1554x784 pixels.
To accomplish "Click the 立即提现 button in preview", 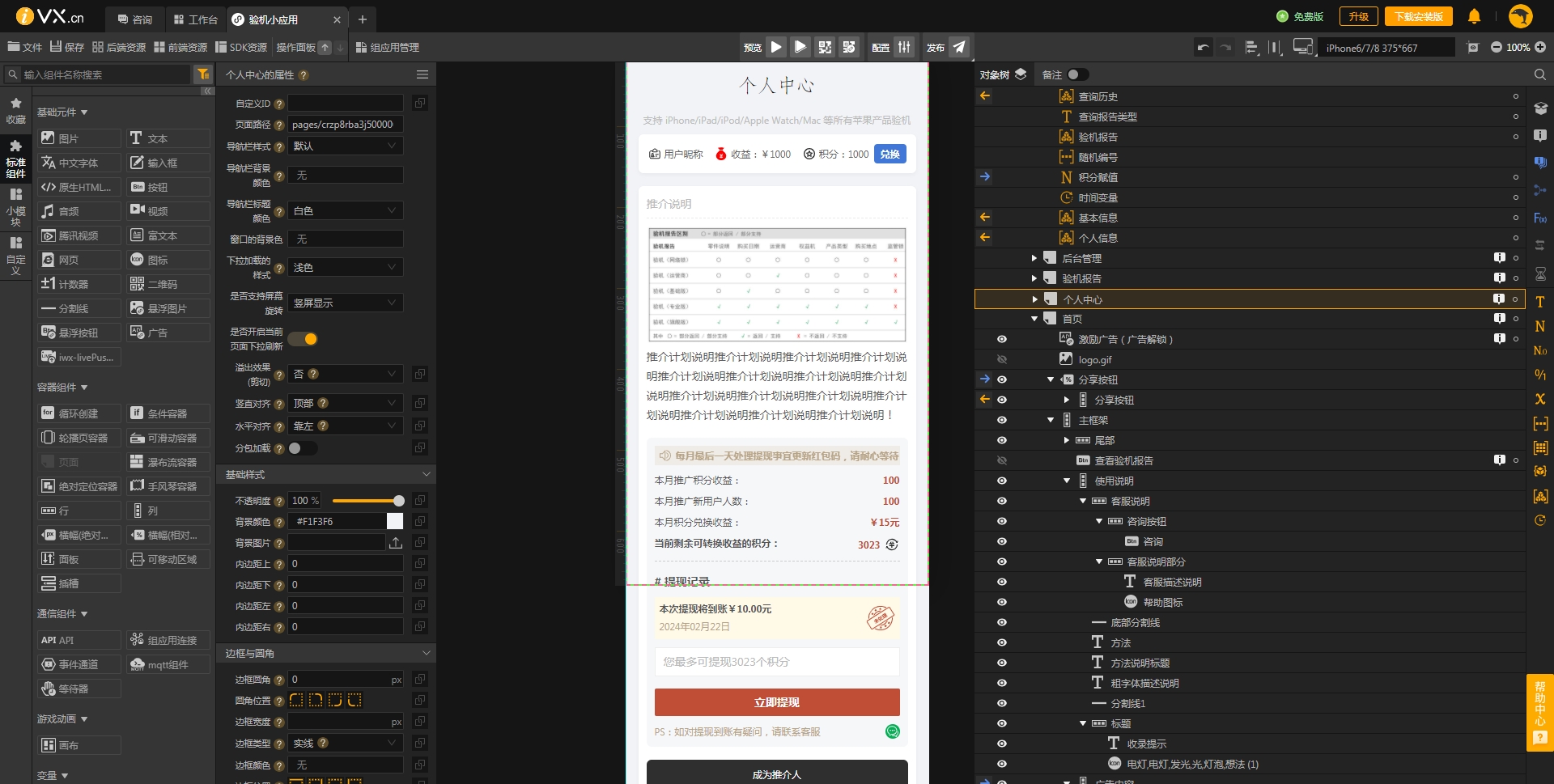I will click(777, 702).
